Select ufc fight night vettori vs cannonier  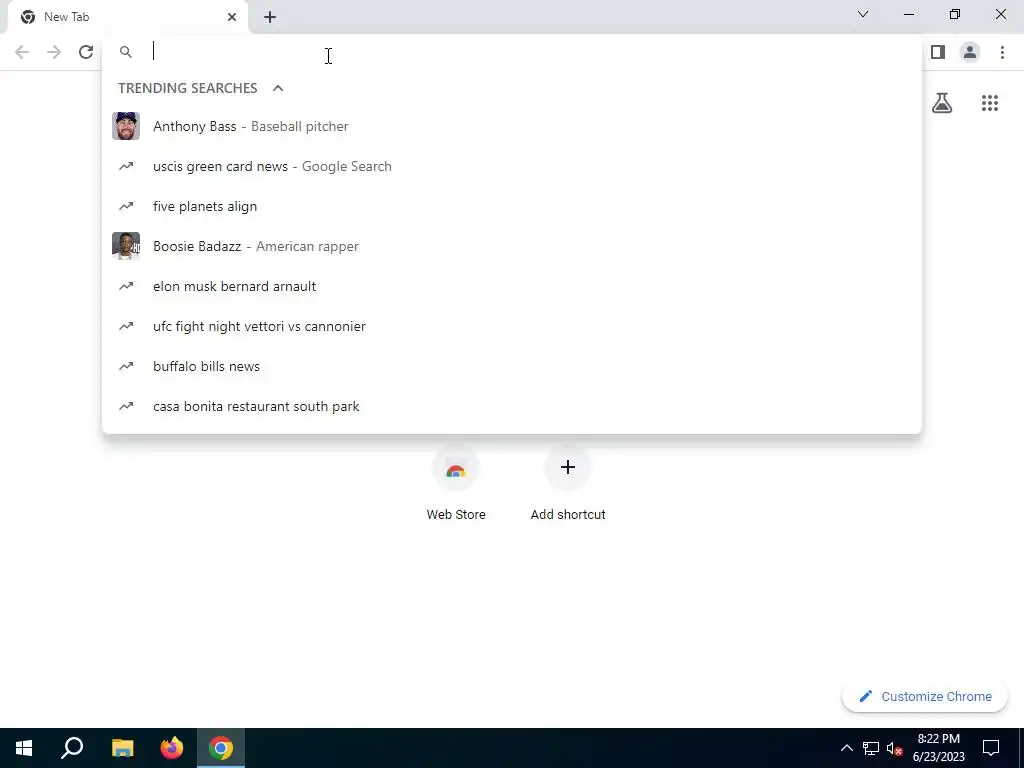[512, 326]
